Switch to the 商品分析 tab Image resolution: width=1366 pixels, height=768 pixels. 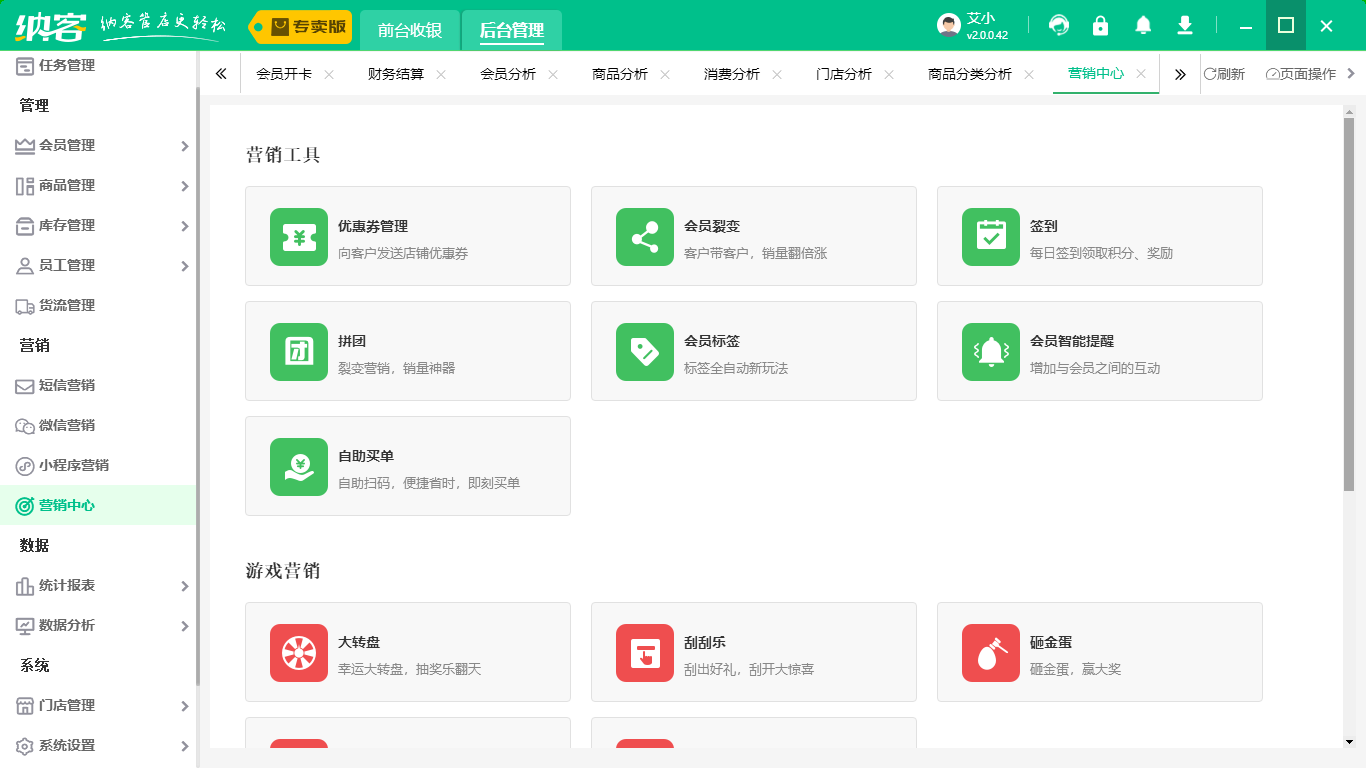coord(619,73)
